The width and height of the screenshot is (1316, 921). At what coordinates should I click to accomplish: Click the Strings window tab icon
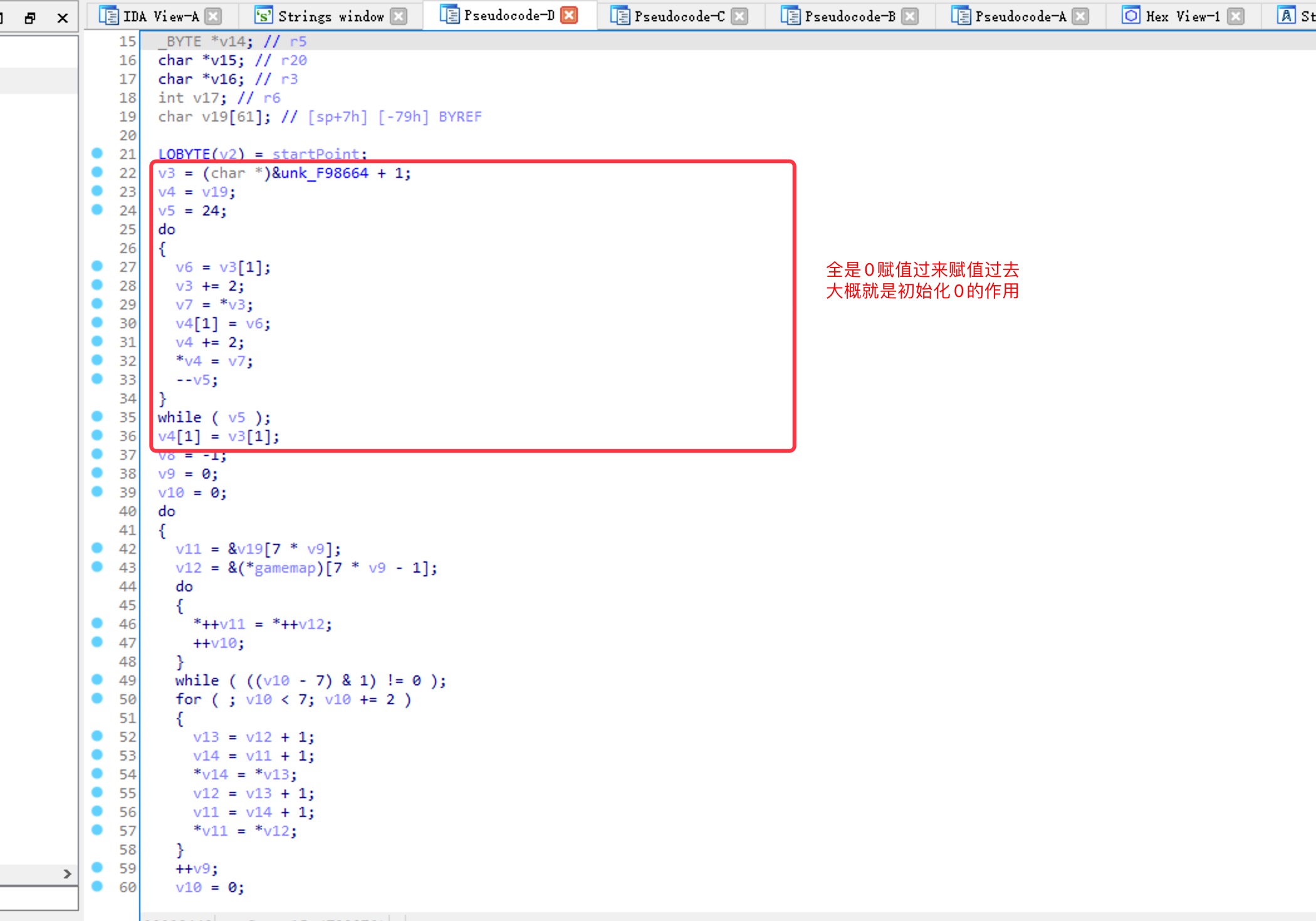point(263,16)
